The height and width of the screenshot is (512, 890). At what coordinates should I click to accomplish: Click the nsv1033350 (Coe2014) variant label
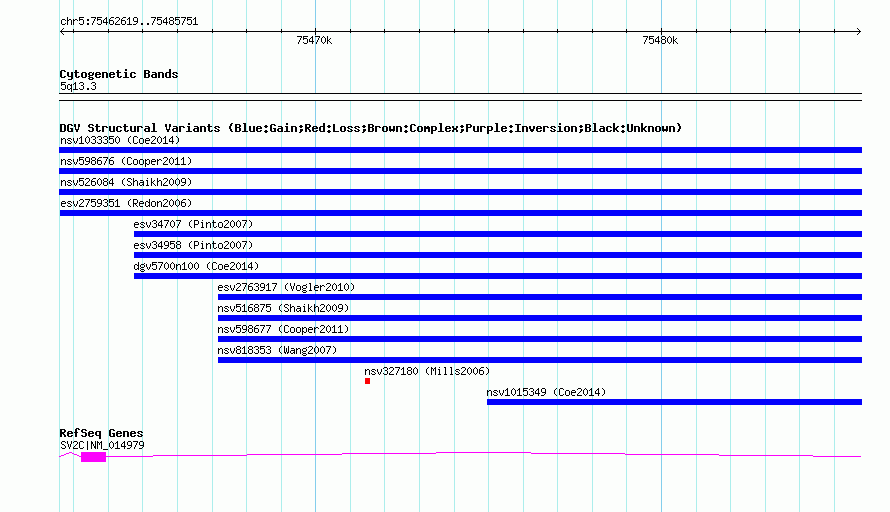120,140
